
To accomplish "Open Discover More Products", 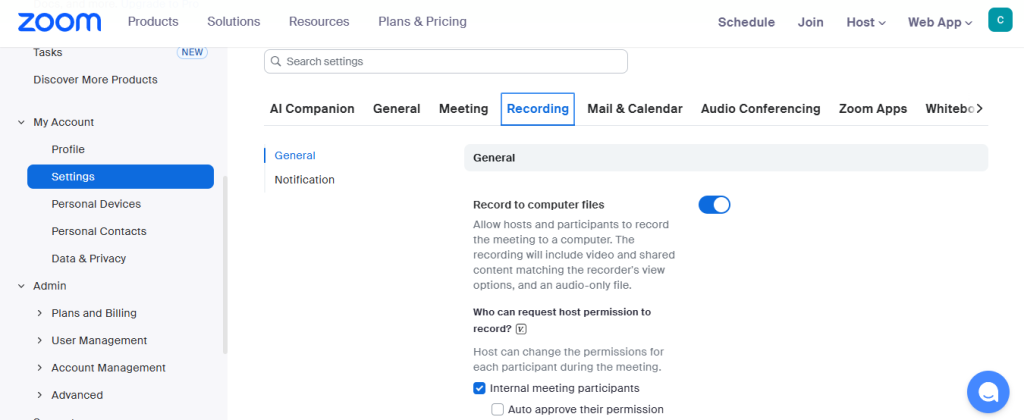I will [x=95, y=80].
